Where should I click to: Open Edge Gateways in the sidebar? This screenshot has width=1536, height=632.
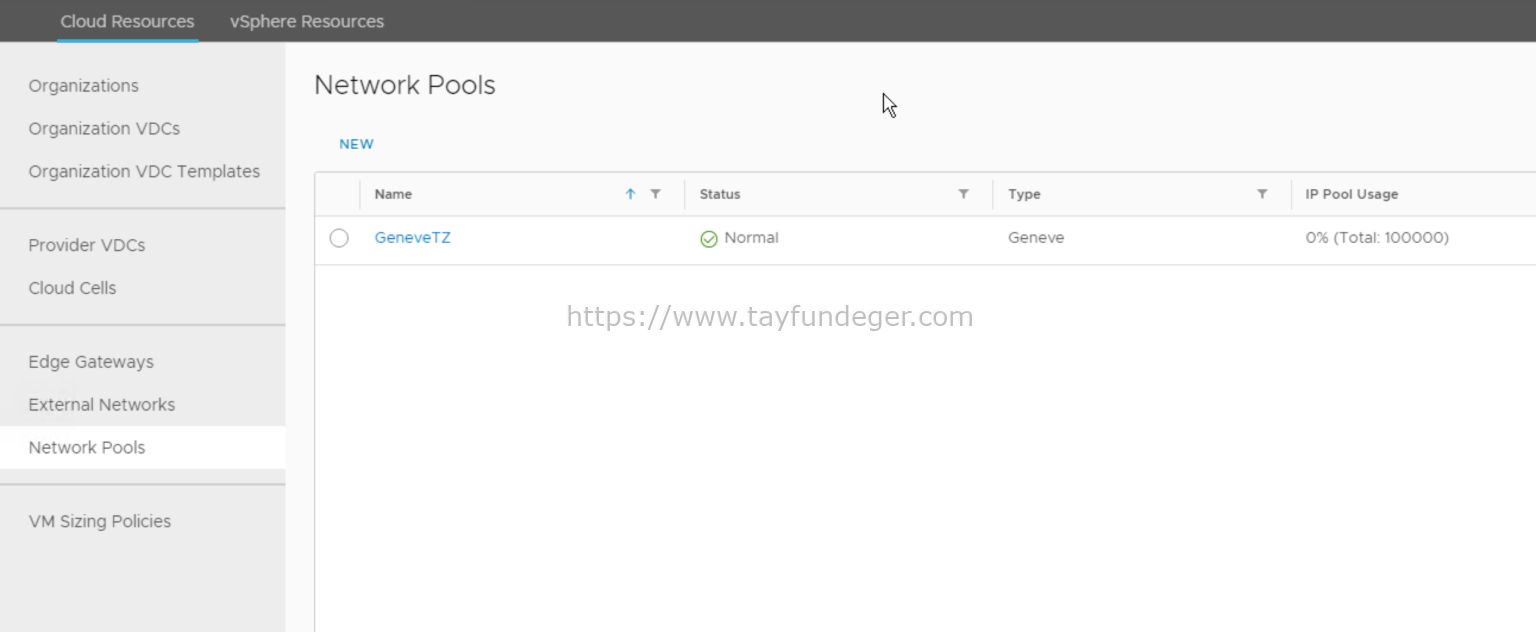click(90, 362)
